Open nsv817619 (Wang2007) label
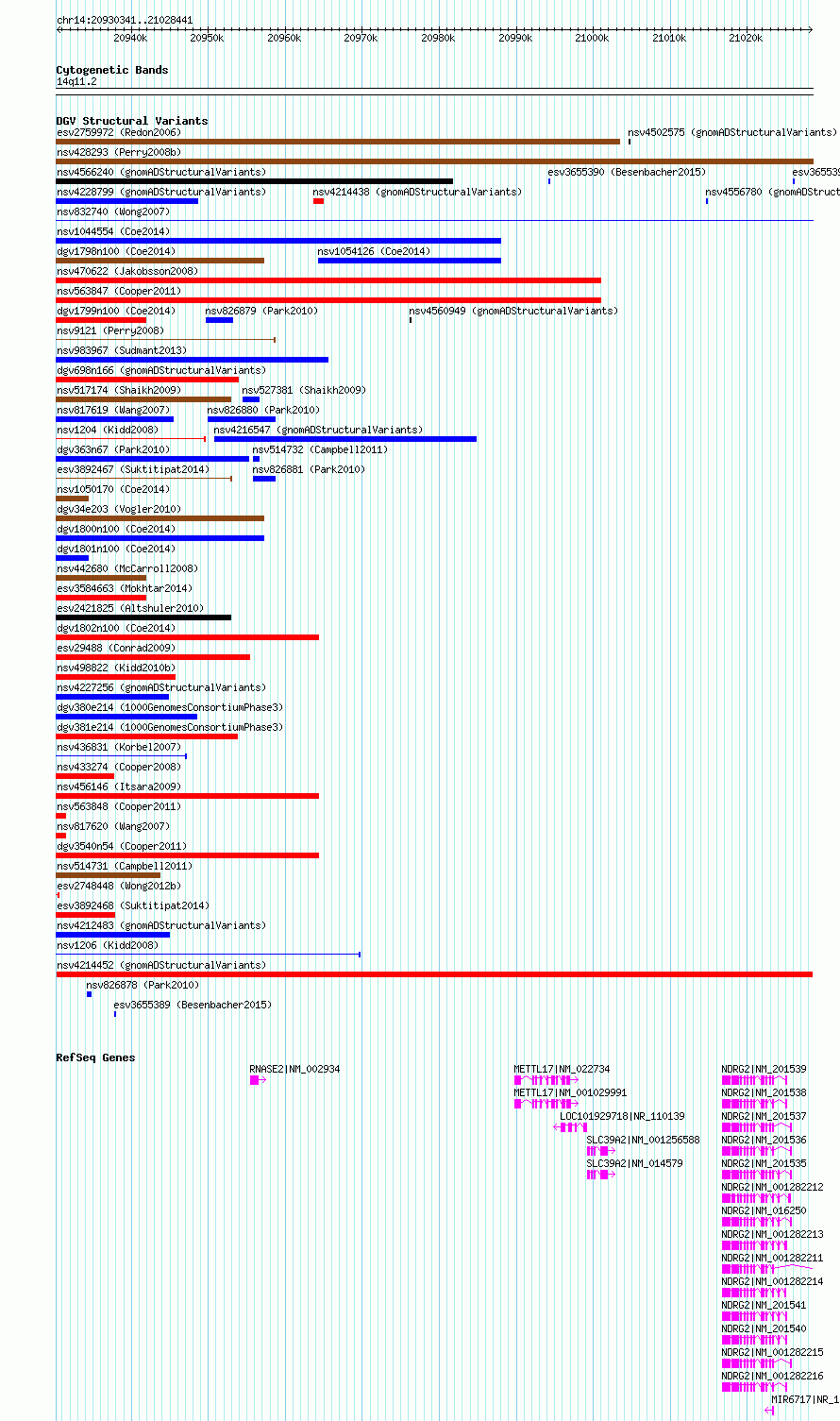The height and width of the screenshot is (1421, 840). tap(112, 410)
